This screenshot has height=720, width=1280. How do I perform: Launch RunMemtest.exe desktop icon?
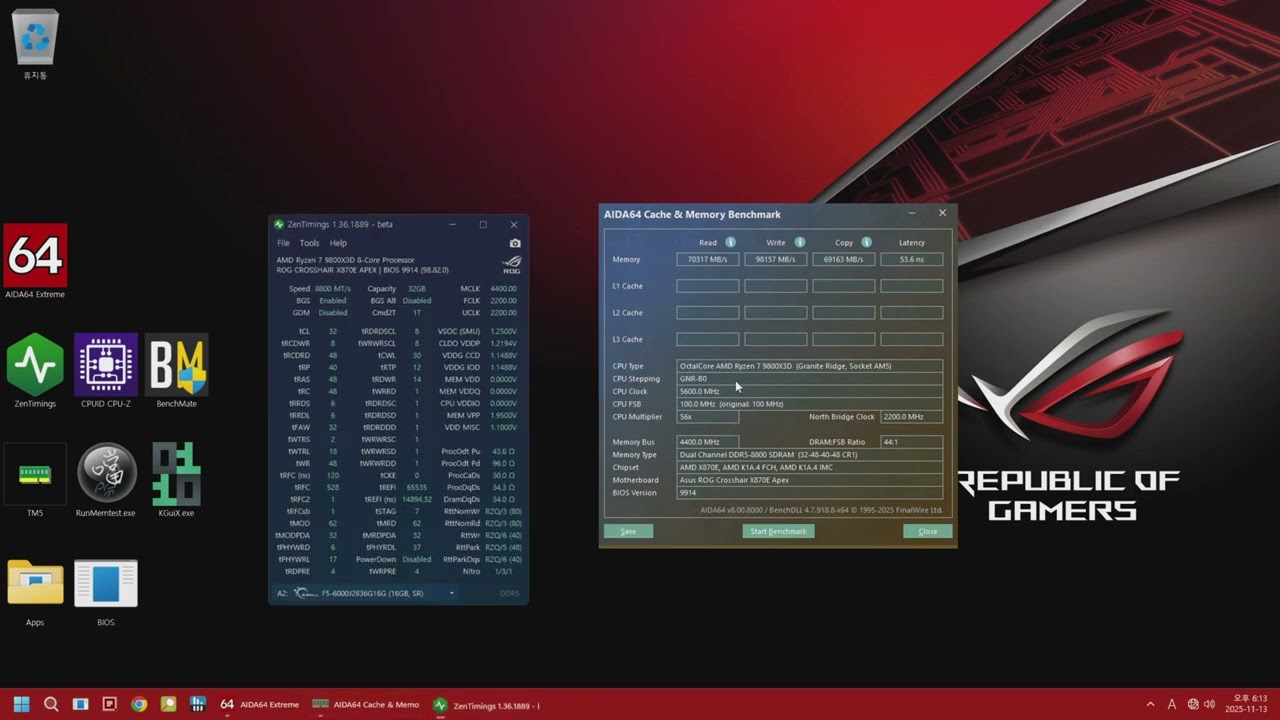106,481
